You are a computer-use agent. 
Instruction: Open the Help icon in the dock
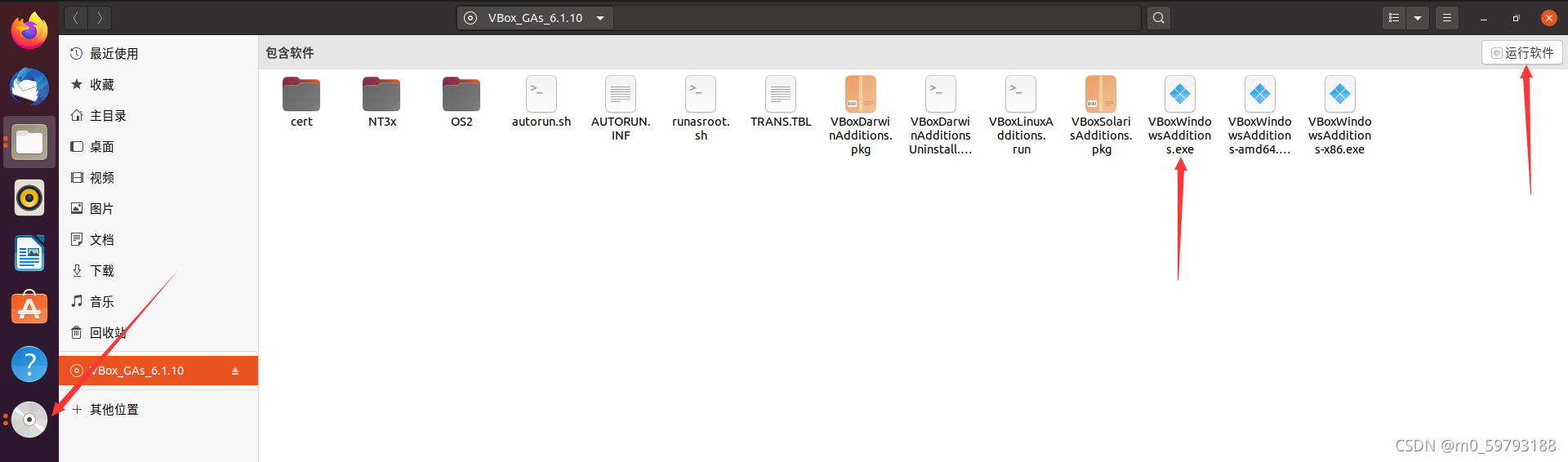pyautogui.click(x=29, y=364)
